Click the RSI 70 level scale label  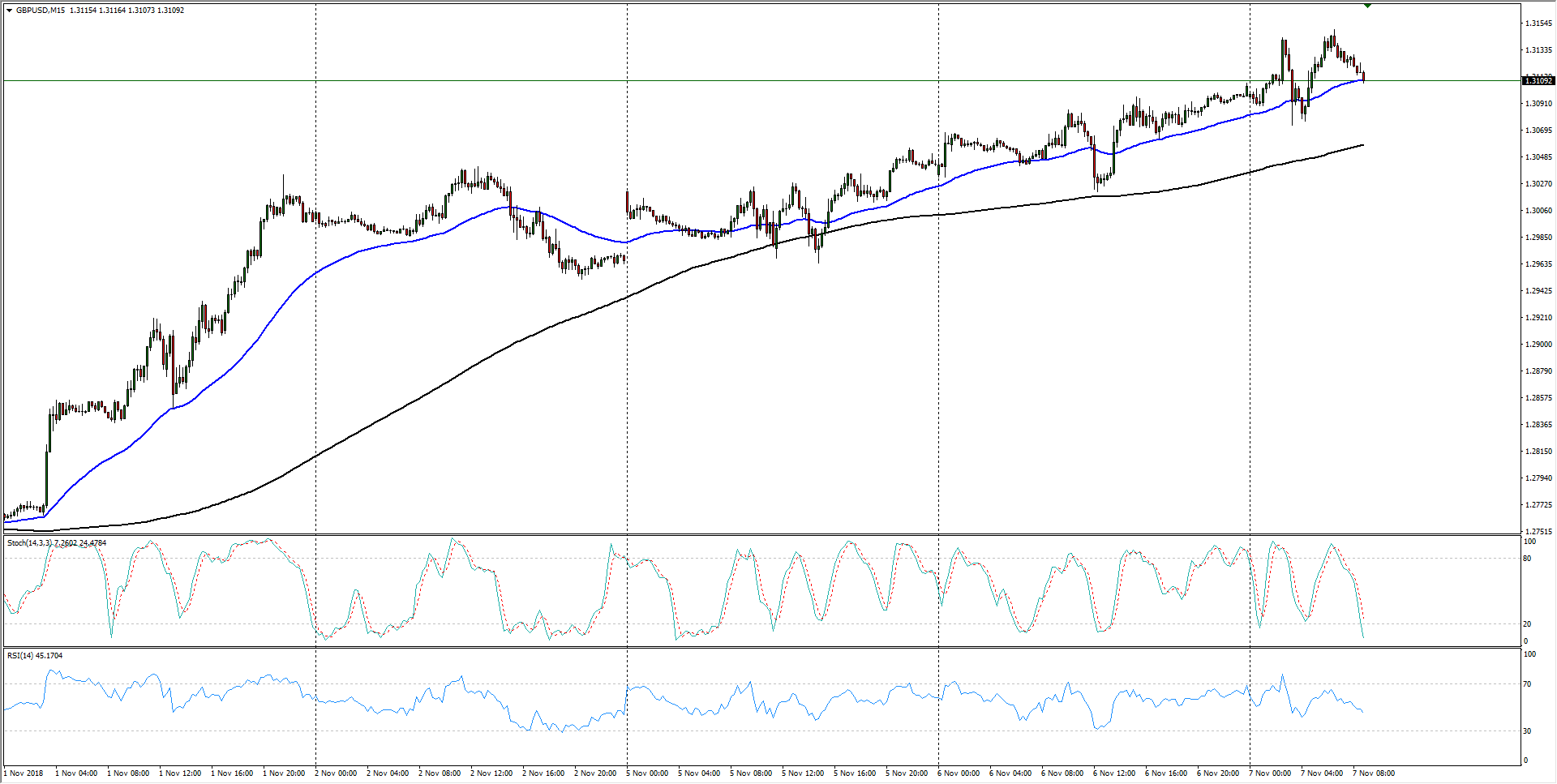click(x=1528, y=684)
